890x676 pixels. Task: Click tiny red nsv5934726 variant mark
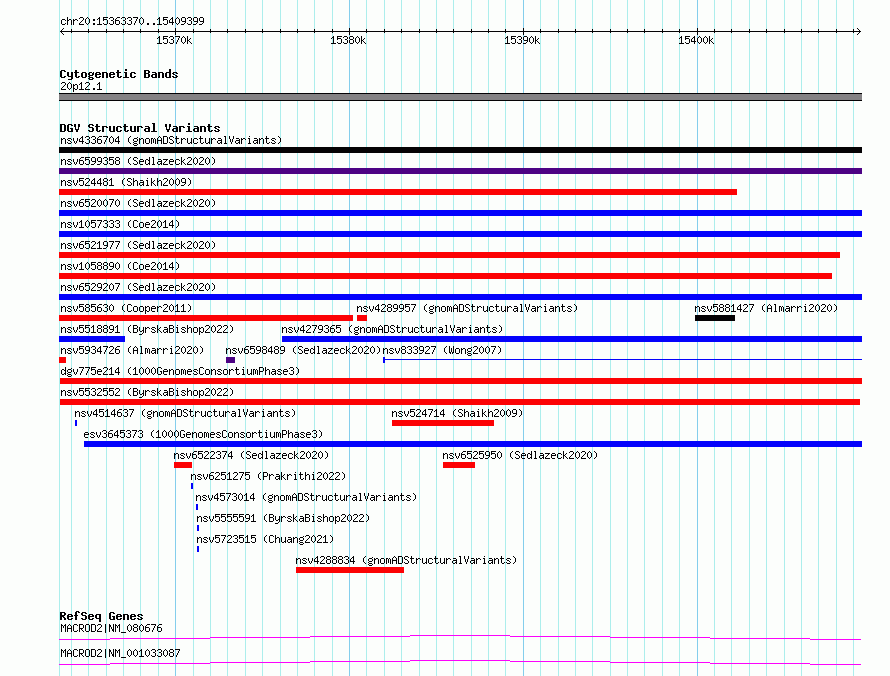(x=62, y=360)
